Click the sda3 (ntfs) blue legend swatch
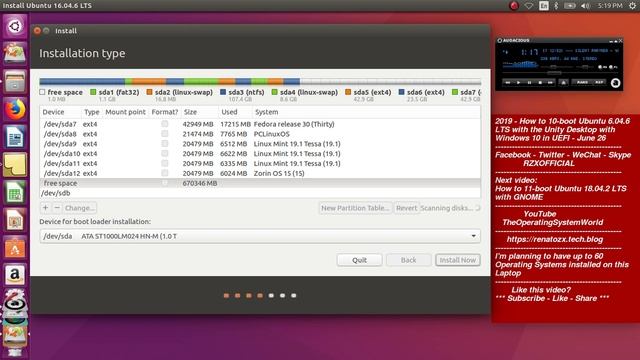Viewport: 640px width, 360px height. click(x=223, y=92)
